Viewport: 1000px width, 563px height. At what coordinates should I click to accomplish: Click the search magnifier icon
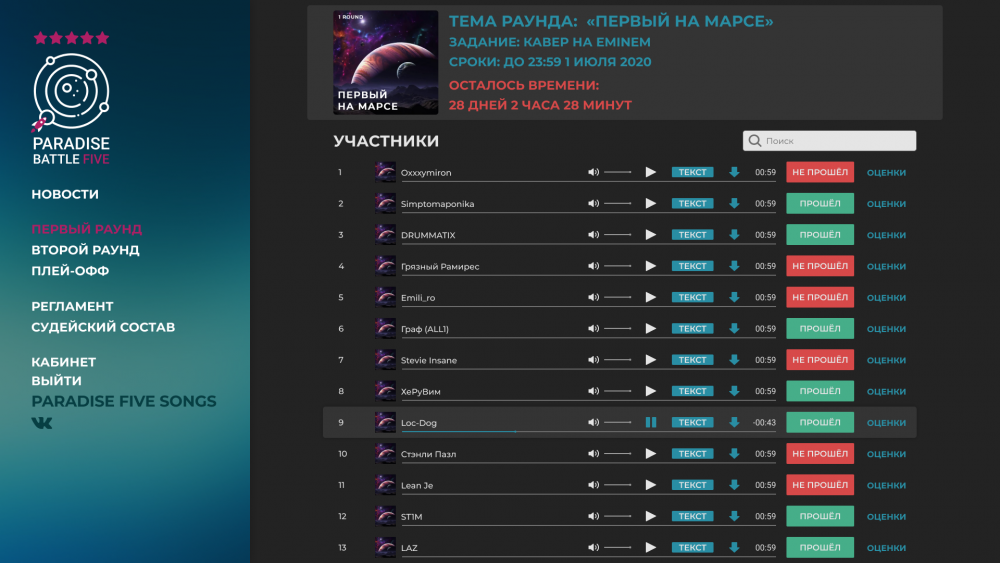(x=754, y=141)
